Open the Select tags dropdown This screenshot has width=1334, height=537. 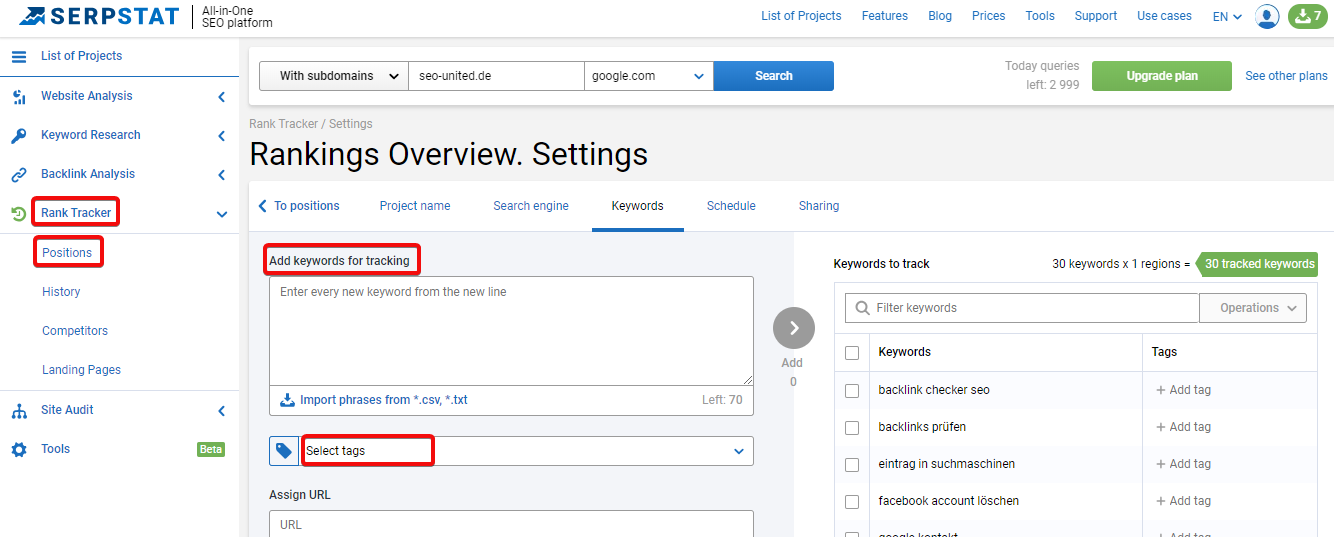pyautogui.click(x=526, y=451)
